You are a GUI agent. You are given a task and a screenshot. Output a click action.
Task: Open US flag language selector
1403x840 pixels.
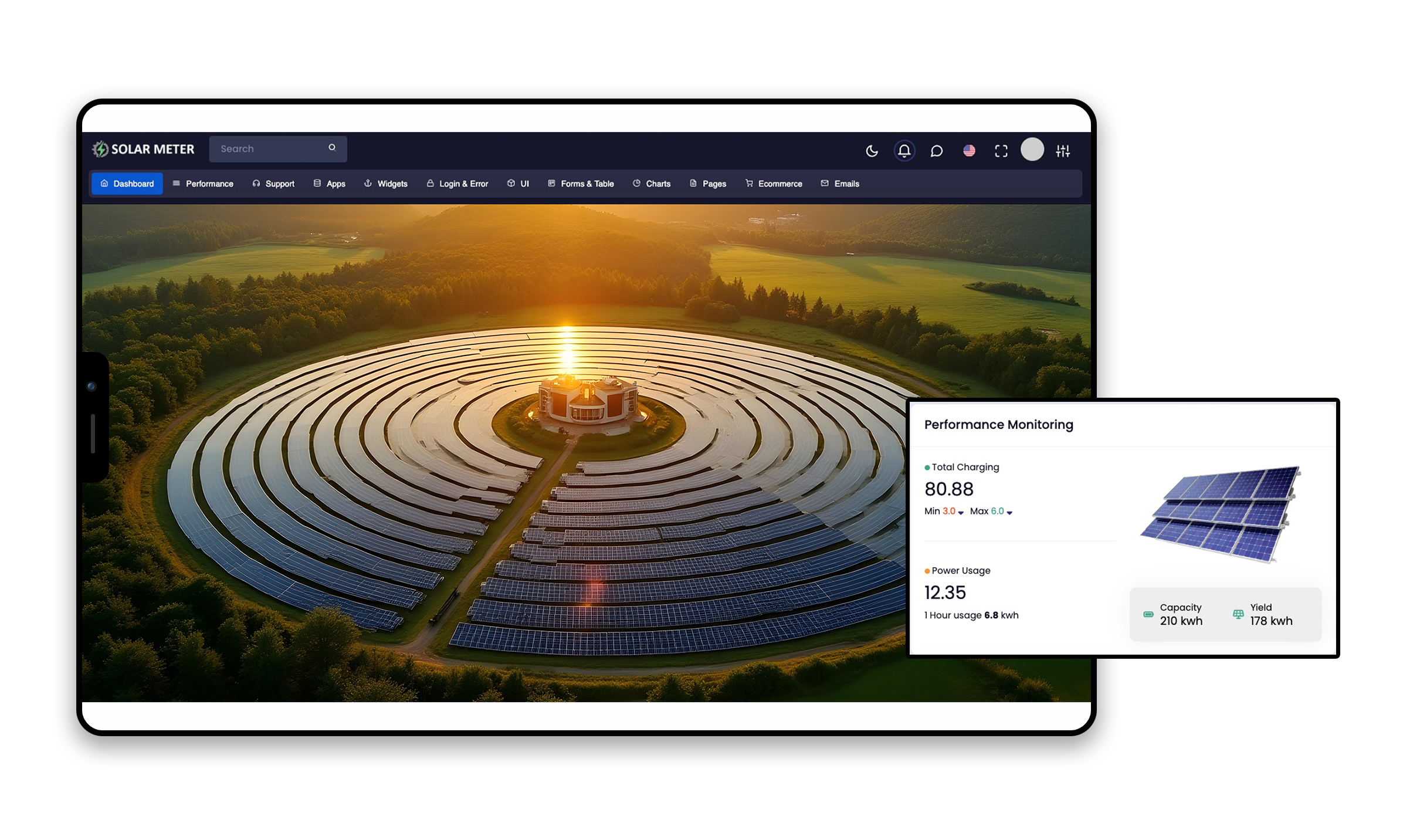pos(969,151)
